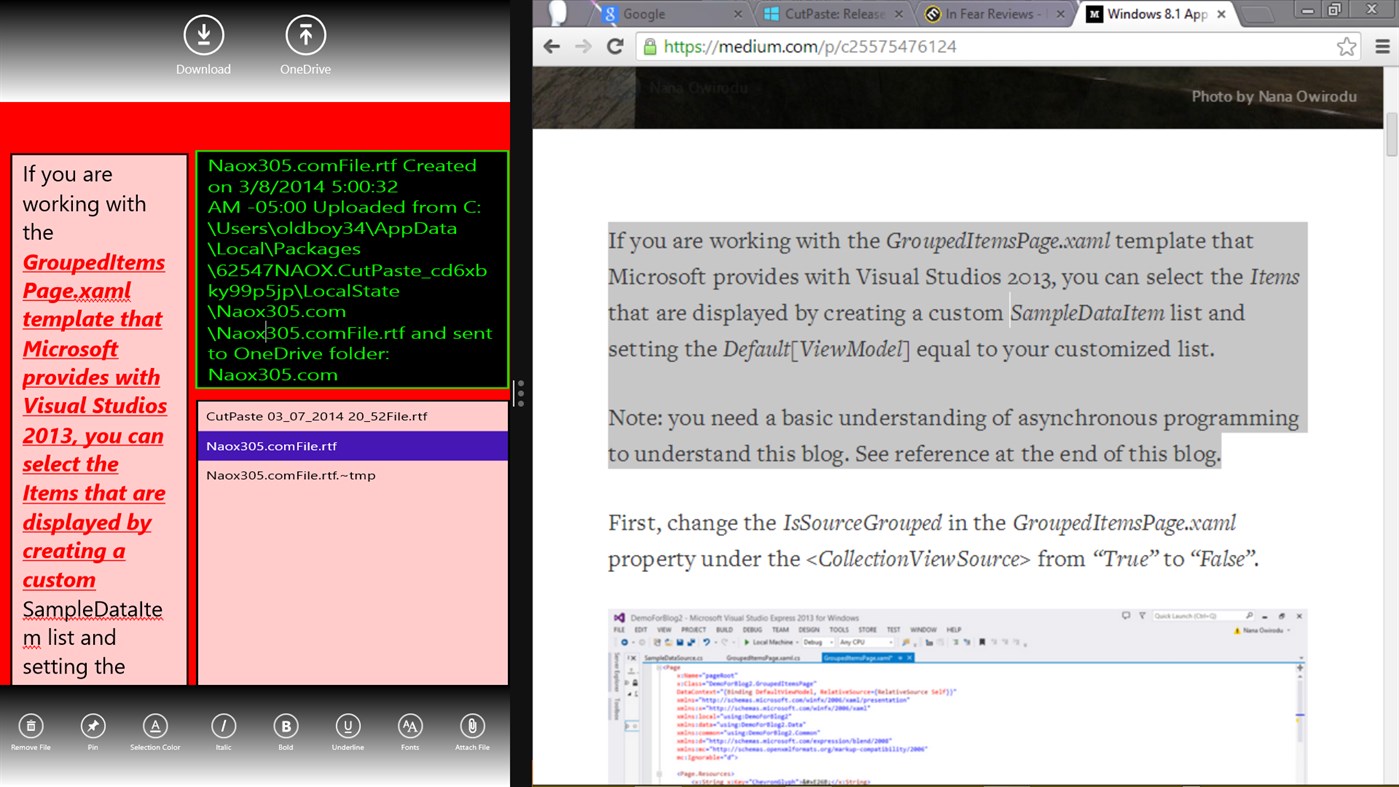The image size is (1399, 787).
Task: Click the 'First, change the IsSourceGrouped' paragraph
Action: [933, 541]
